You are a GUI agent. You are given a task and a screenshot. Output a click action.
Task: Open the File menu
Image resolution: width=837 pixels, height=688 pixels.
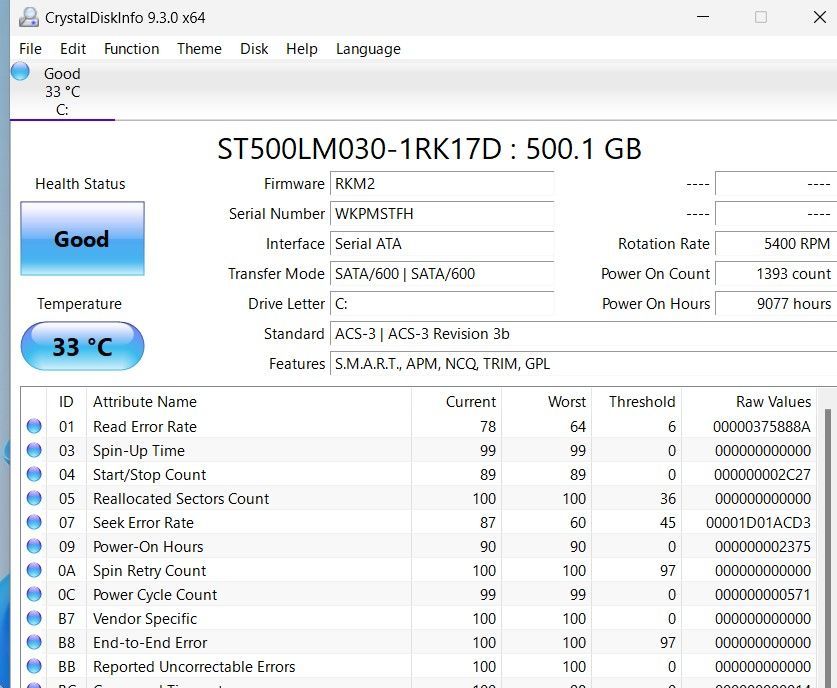pyautogui.click(x=30, y=49)
